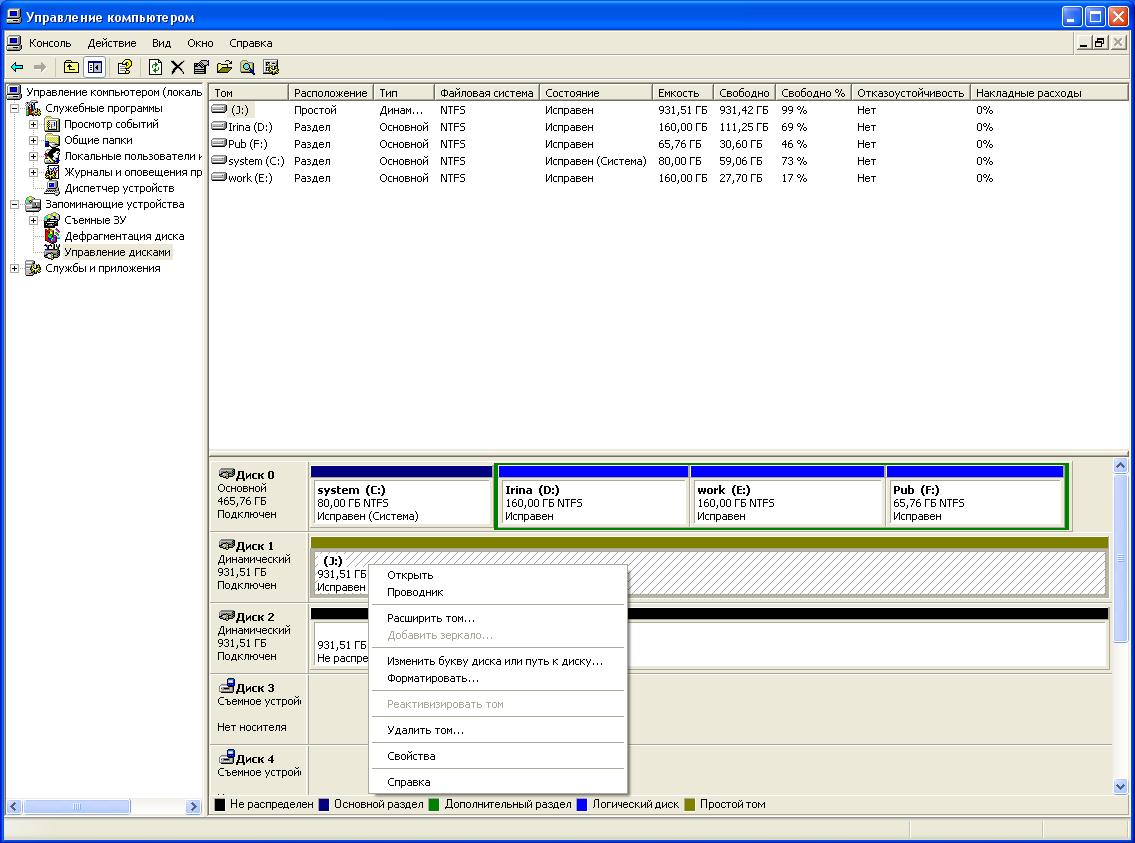Click the disk pane scroll-up arrow

pyautogui.click(x=1121, y=466)
